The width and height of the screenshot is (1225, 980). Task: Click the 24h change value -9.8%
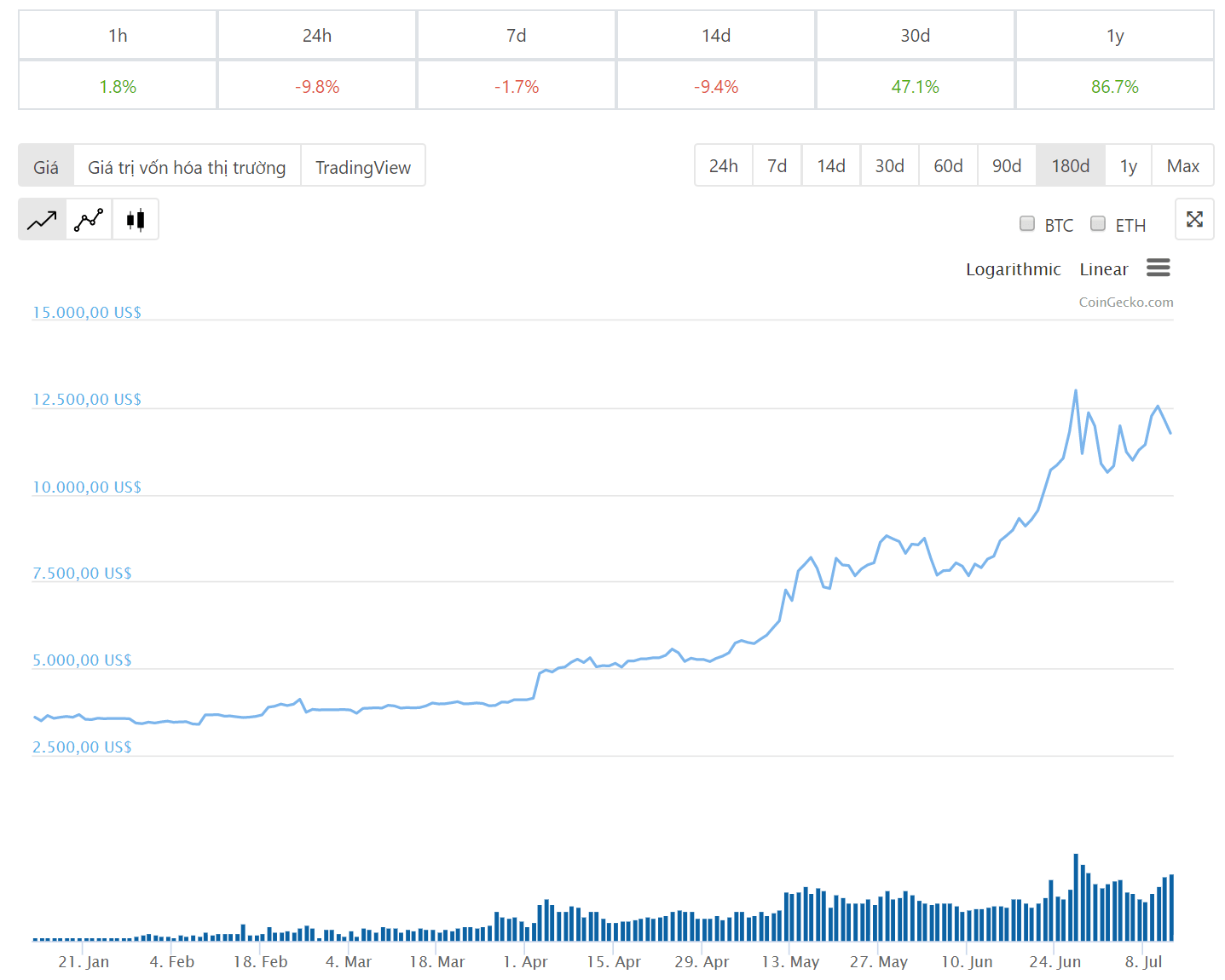tap(317, 86)
